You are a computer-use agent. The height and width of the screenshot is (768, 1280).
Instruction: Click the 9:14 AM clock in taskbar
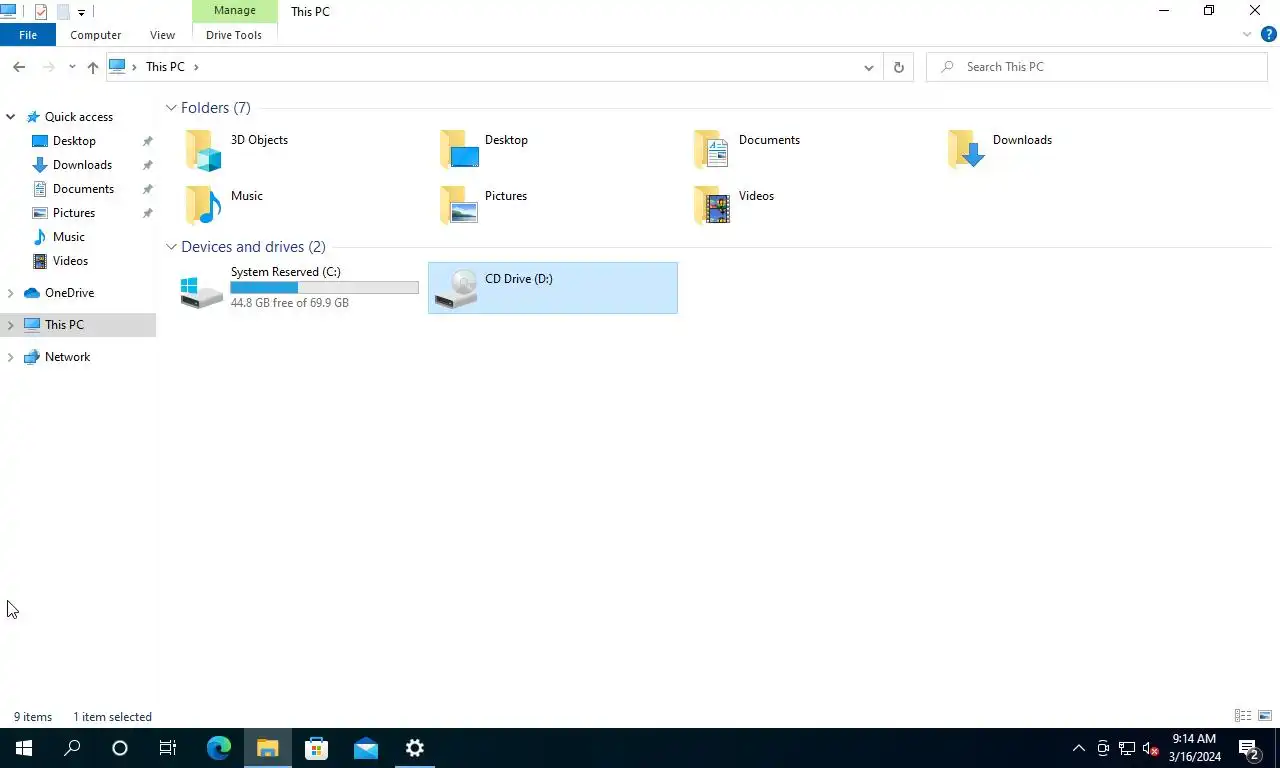pos(1194,739)
